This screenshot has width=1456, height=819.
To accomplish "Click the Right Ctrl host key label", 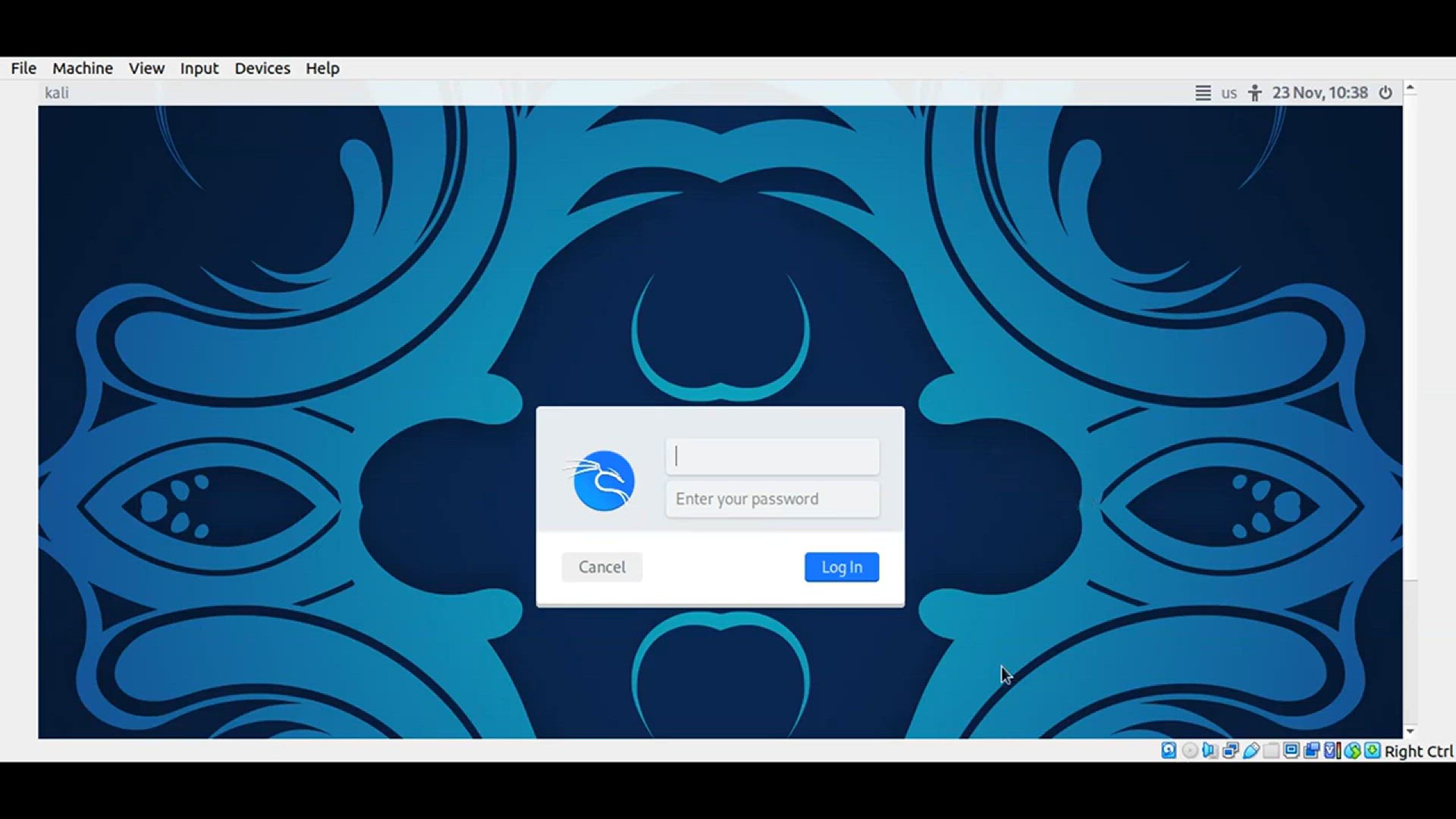I will point(1419,752).
